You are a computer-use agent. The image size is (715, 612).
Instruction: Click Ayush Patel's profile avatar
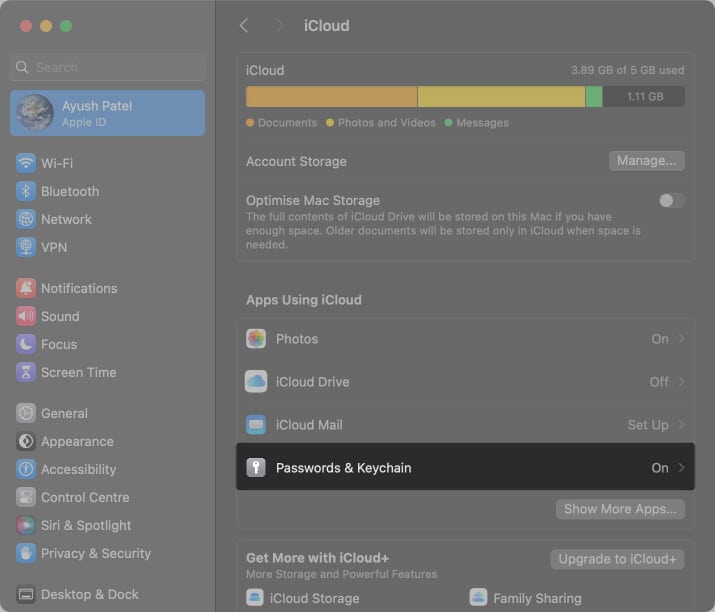tap(35, 113)
